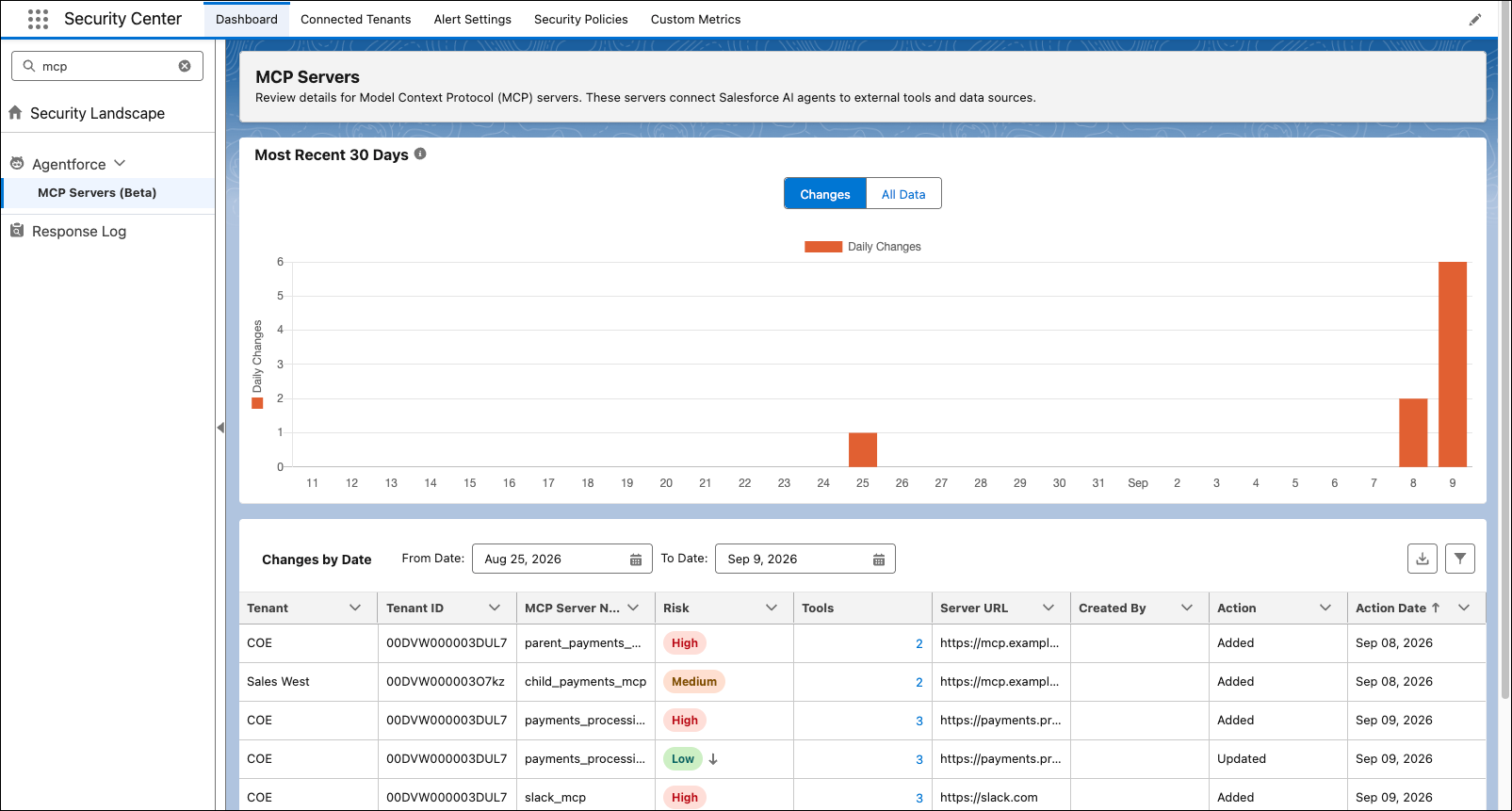
Task: Open the App Launcher grid icon
Action: click(x=38, y=19)
